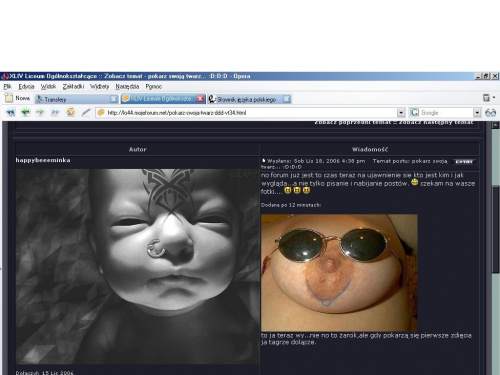The width and height of the screenshot is (500, 375).
Task: Click the Forward navigation arrow
Action: [40, 112]
